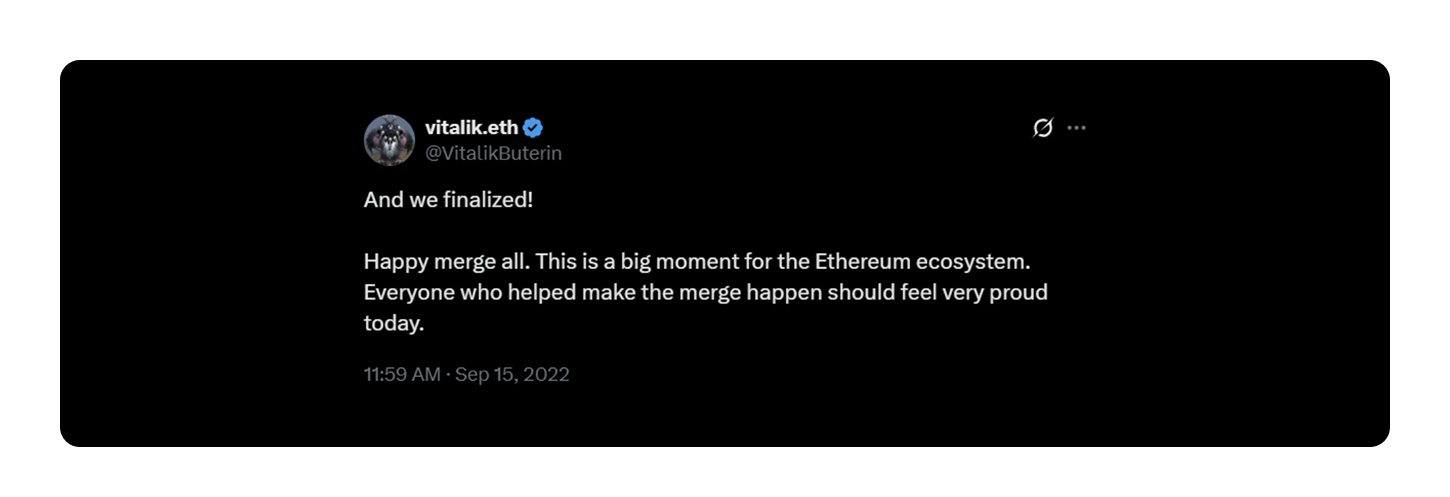Click the "Happy merge all." sentence
This screenshot has width=1450, height=497.
click(x=446, y=262)
